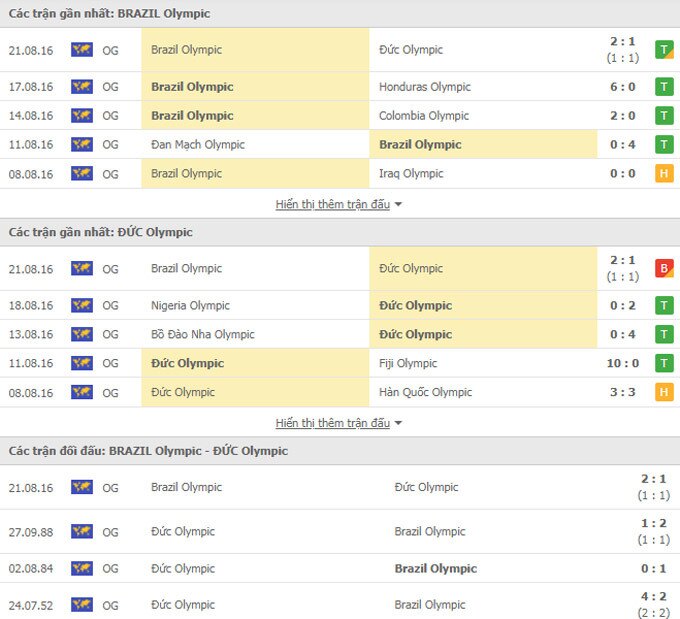Screen dimensions: 680x619
Task: Open the Fiji Olympic team link
Action: 408,363
